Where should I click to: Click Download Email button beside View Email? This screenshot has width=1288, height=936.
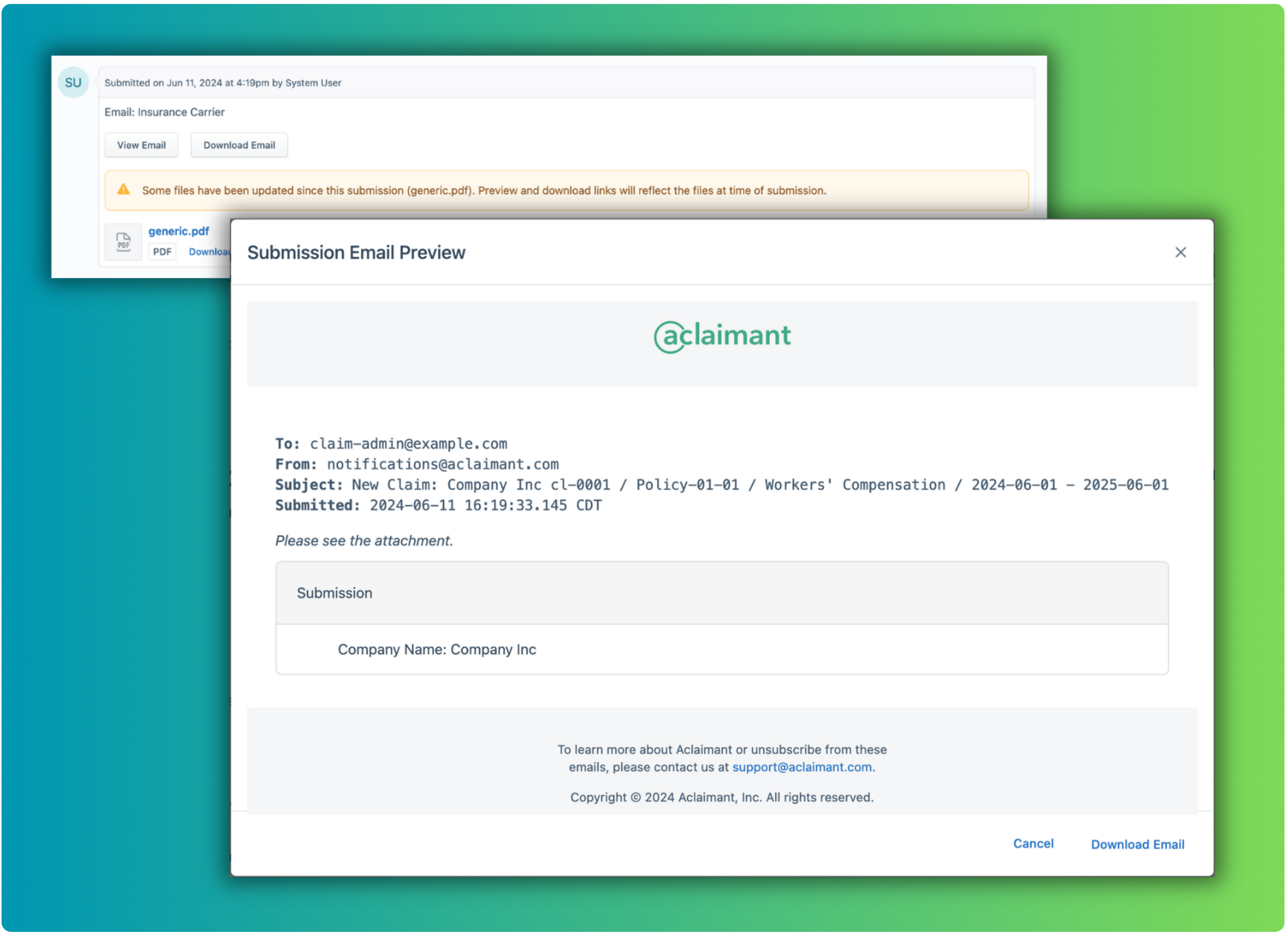pyautogui.click(x=239, y=145)
